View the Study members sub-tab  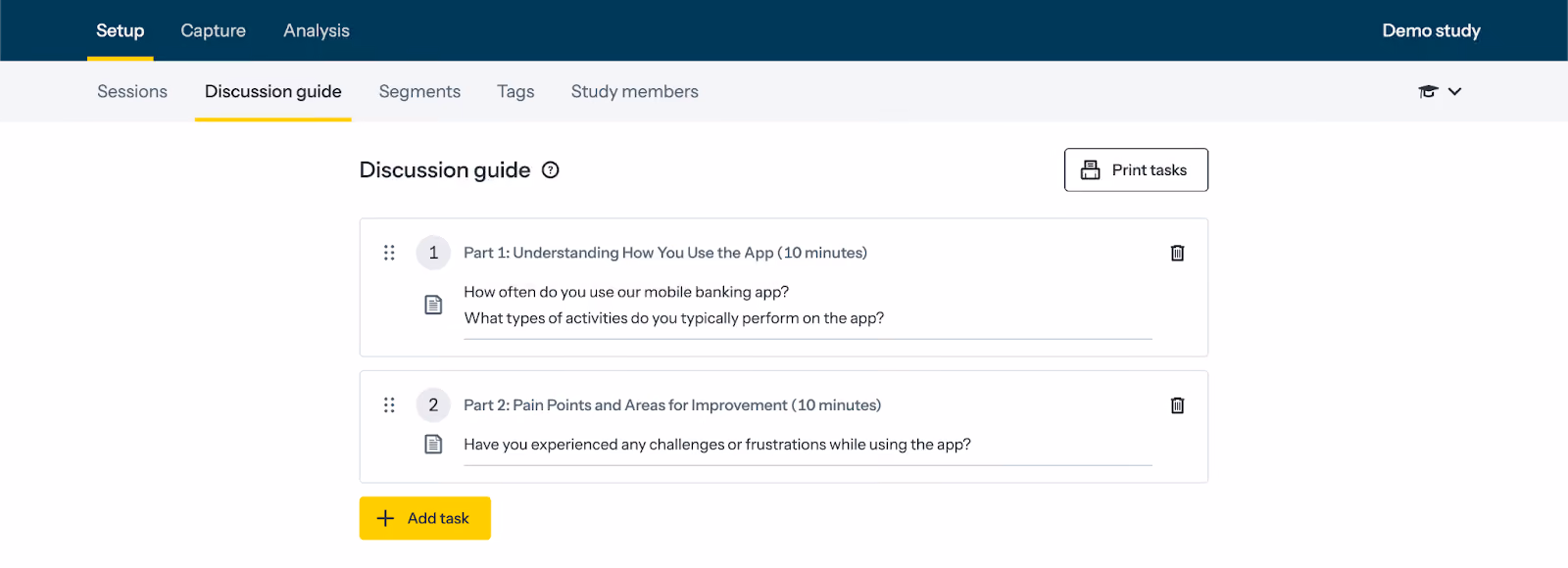point(635,91)
